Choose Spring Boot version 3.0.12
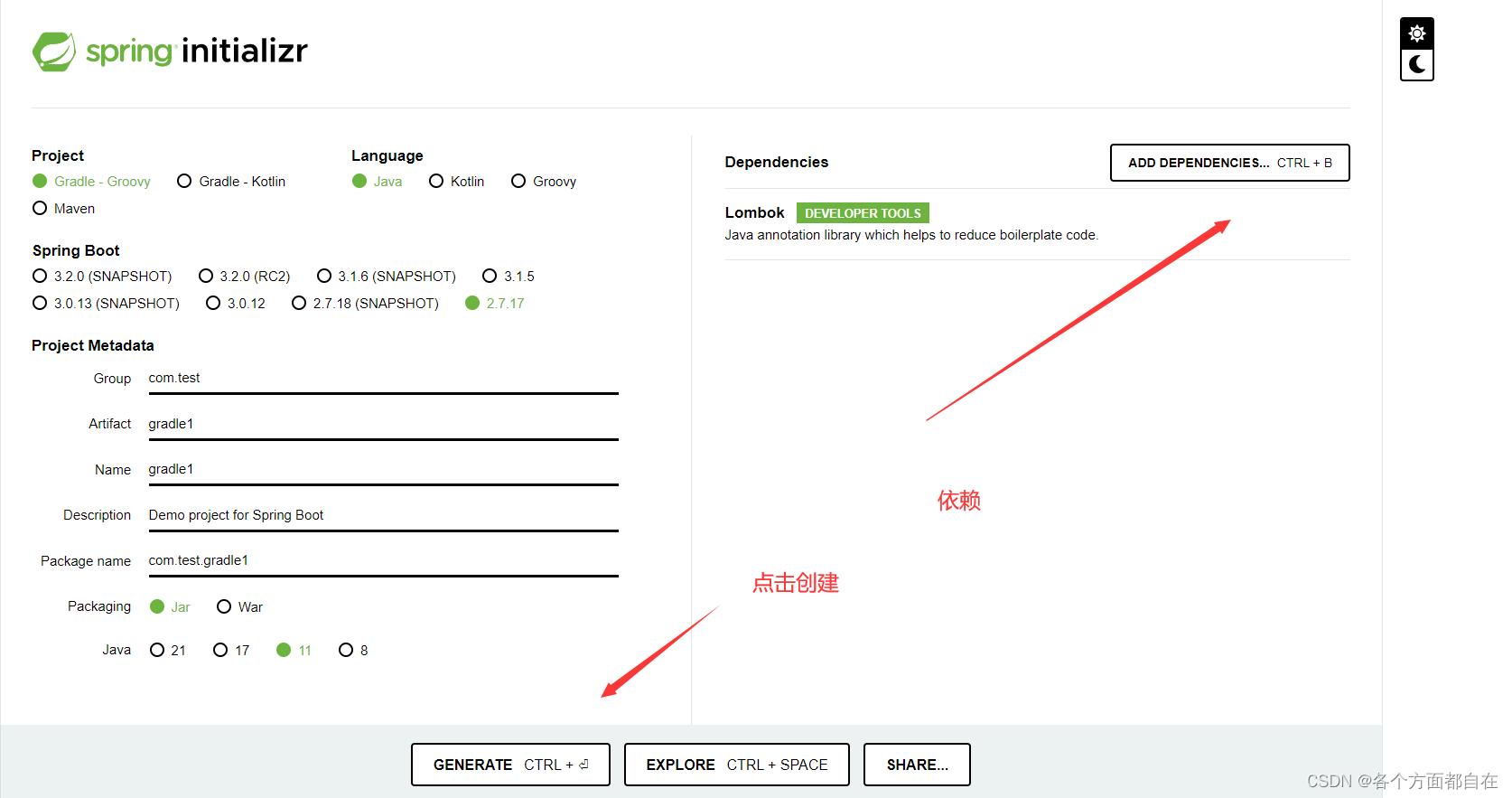The width and height of the screenshot is (1512, 798). (x=236, y=304)
